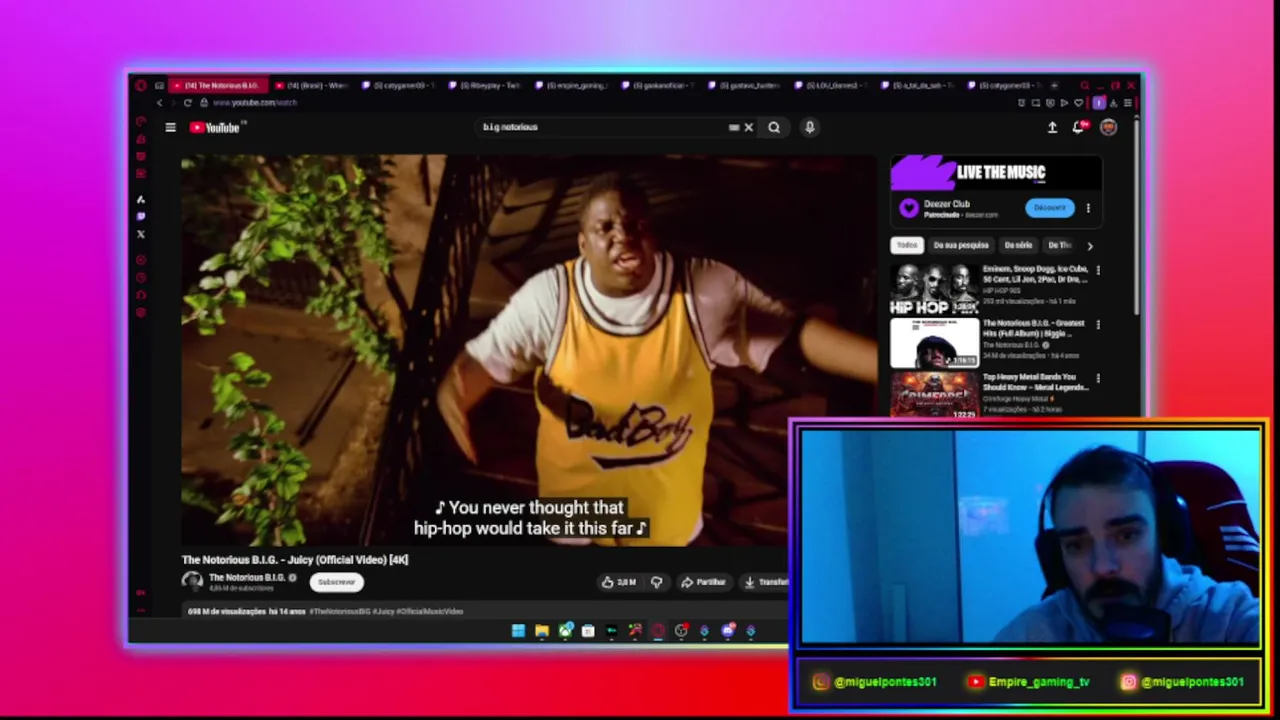Open options for the Greatest Hits video
Image resolution: width=1280 pixels, height=720 pixels.
1098,325
